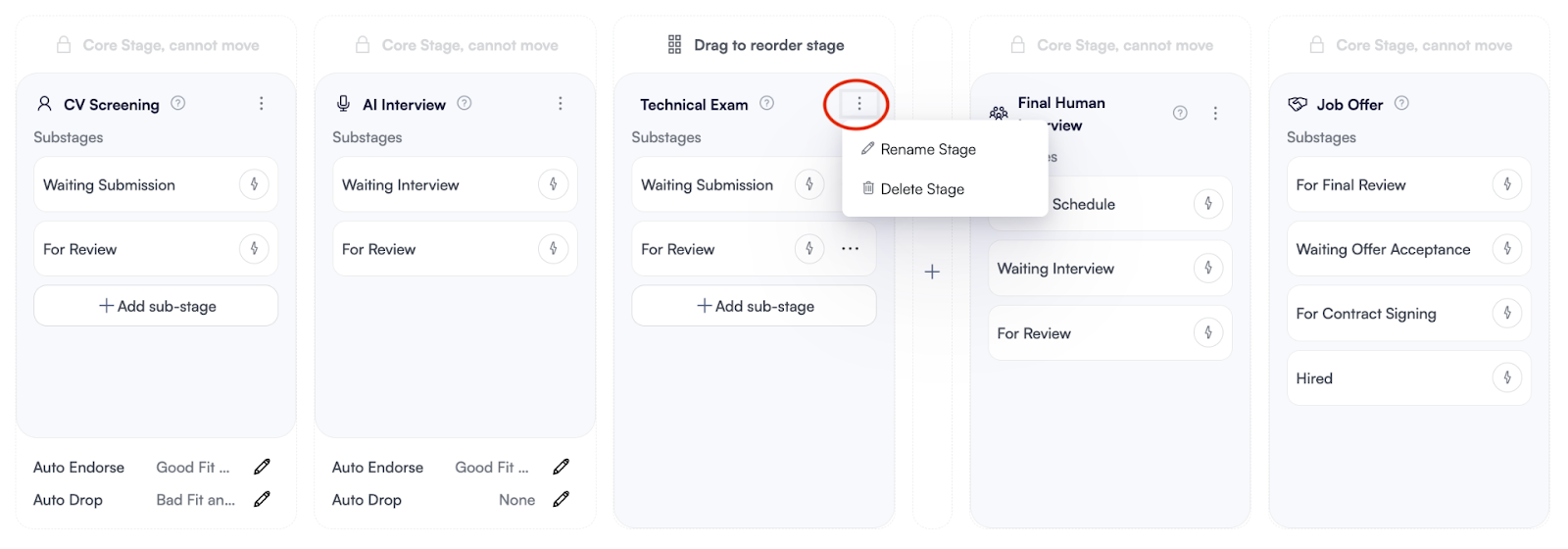The image size is (1568, 549).
Task: Click plus to insert new stage
Action: click(932, 273)
